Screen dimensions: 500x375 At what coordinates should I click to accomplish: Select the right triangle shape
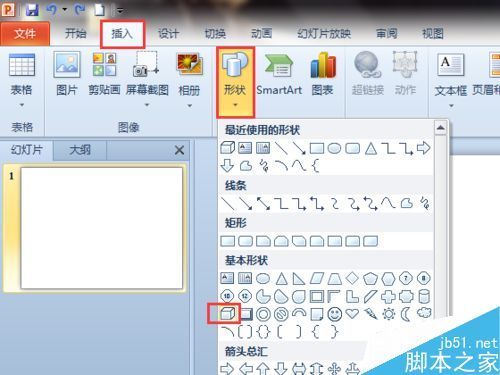(299, 278)
